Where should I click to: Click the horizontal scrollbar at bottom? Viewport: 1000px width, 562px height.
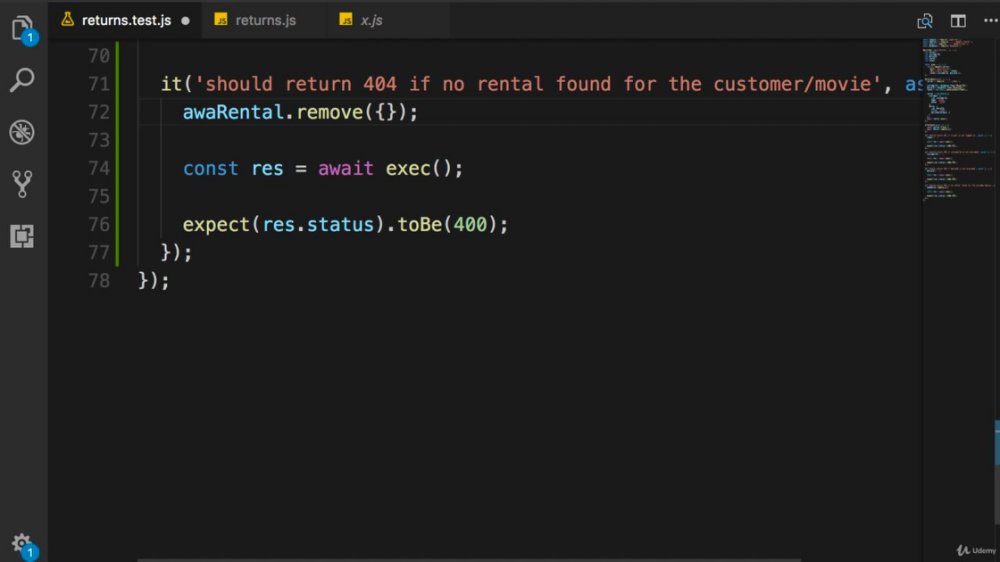(x=469, y=560)
